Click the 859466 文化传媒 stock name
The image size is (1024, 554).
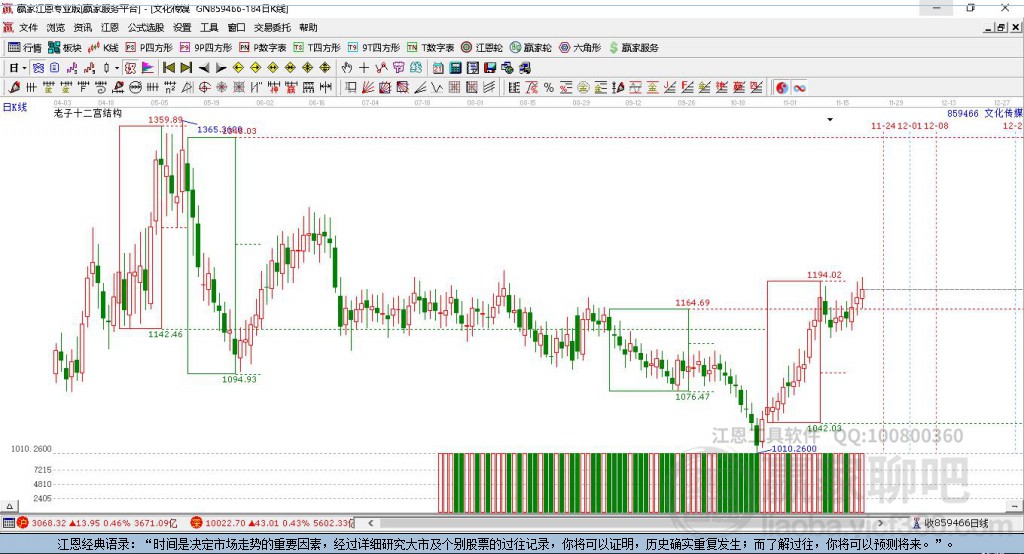click(985, 113)
